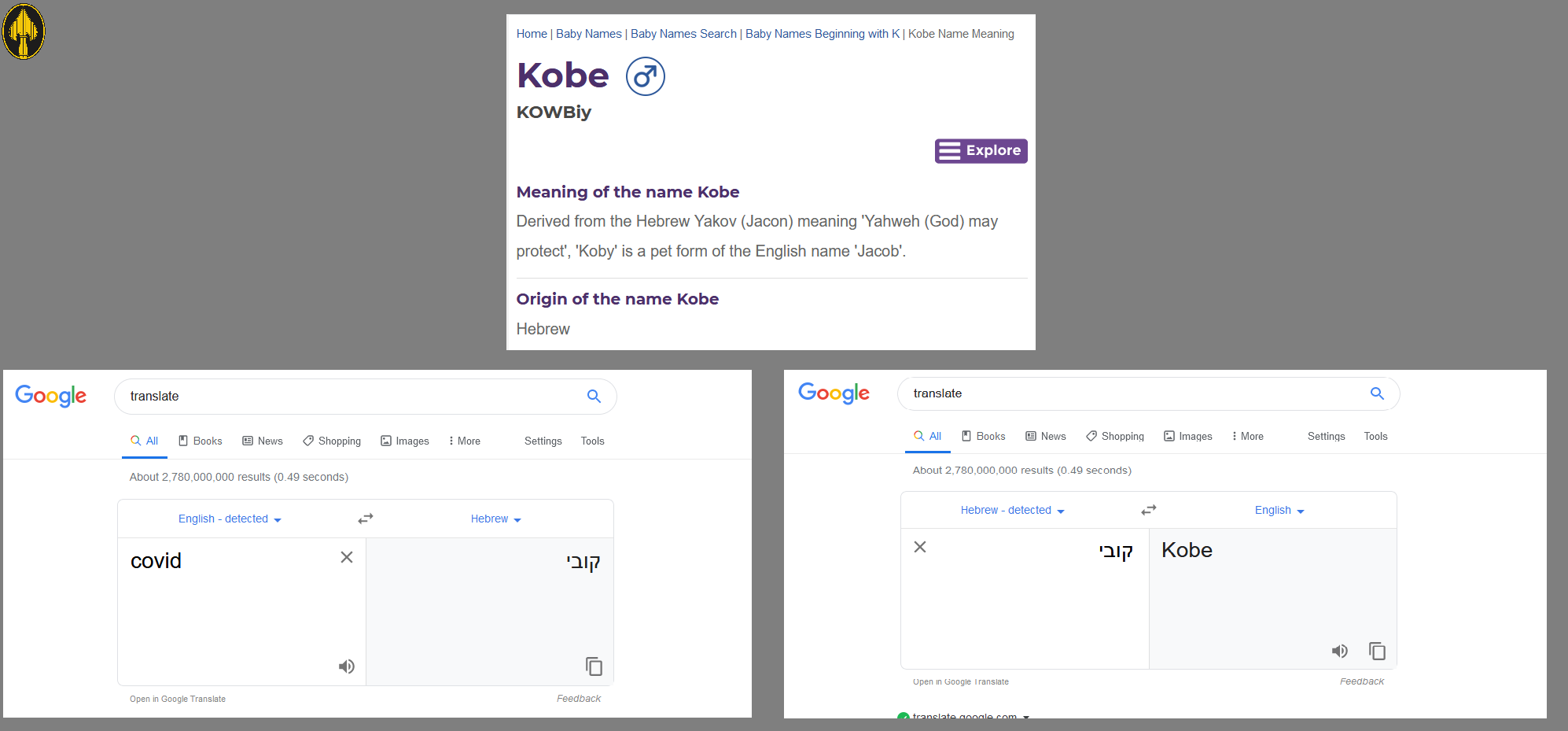
Task: Click the search magnifier icon in right window
Action: 1377,393
